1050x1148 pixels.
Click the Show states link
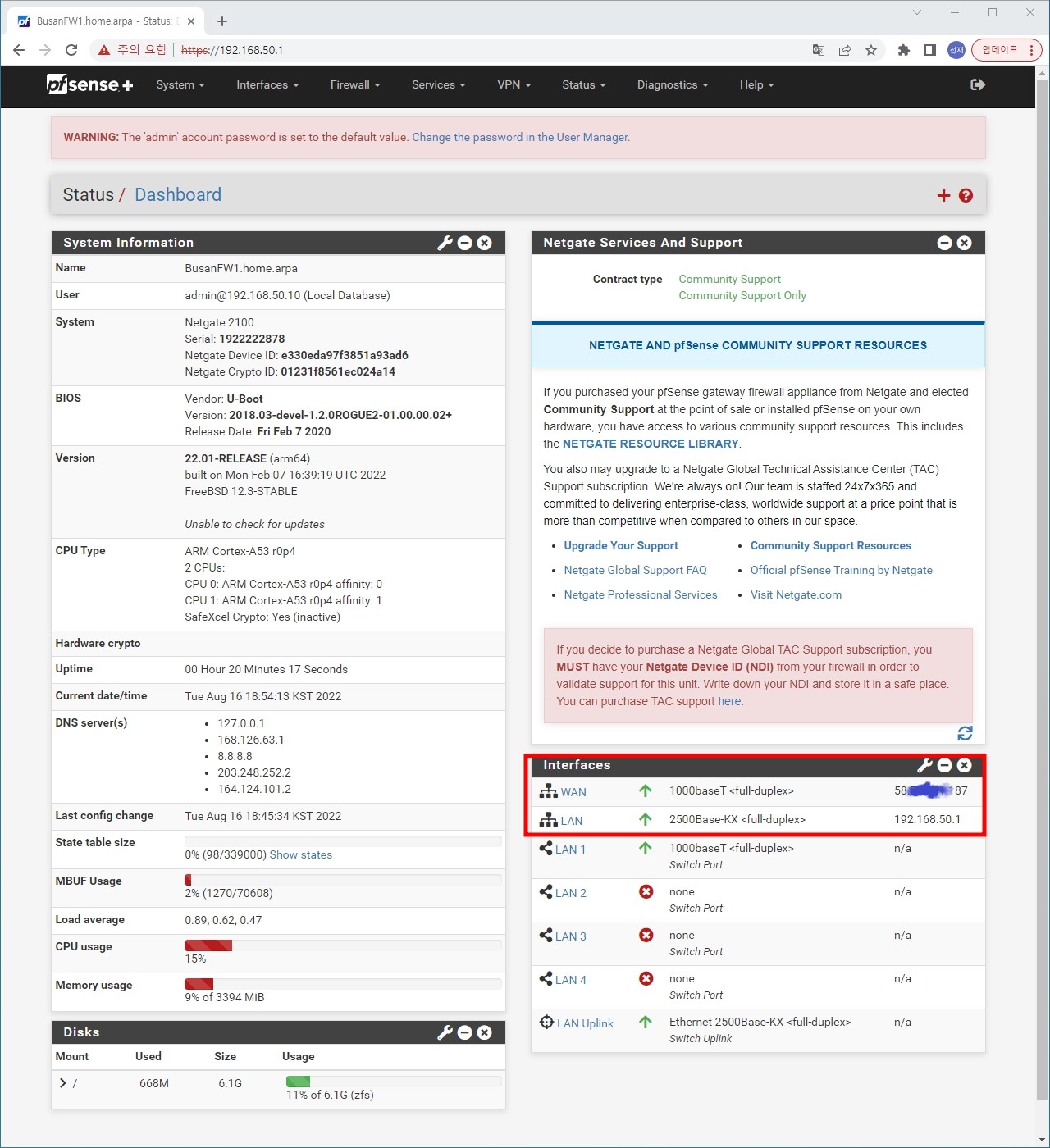coord(301,854)
